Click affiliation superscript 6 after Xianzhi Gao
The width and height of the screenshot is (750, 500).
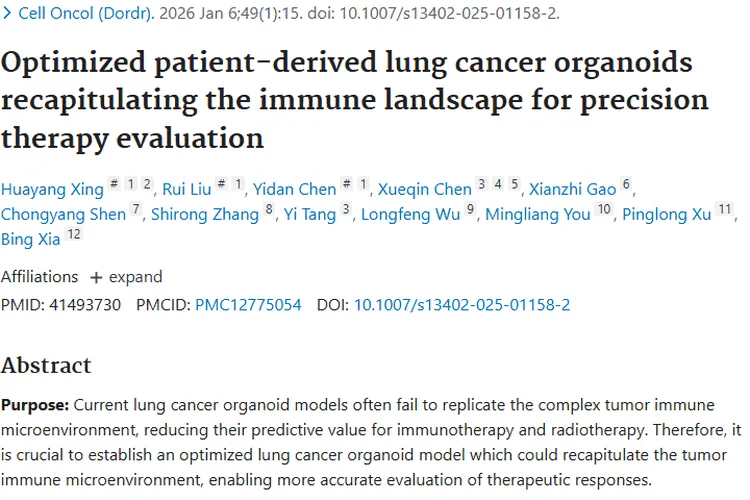627,184
